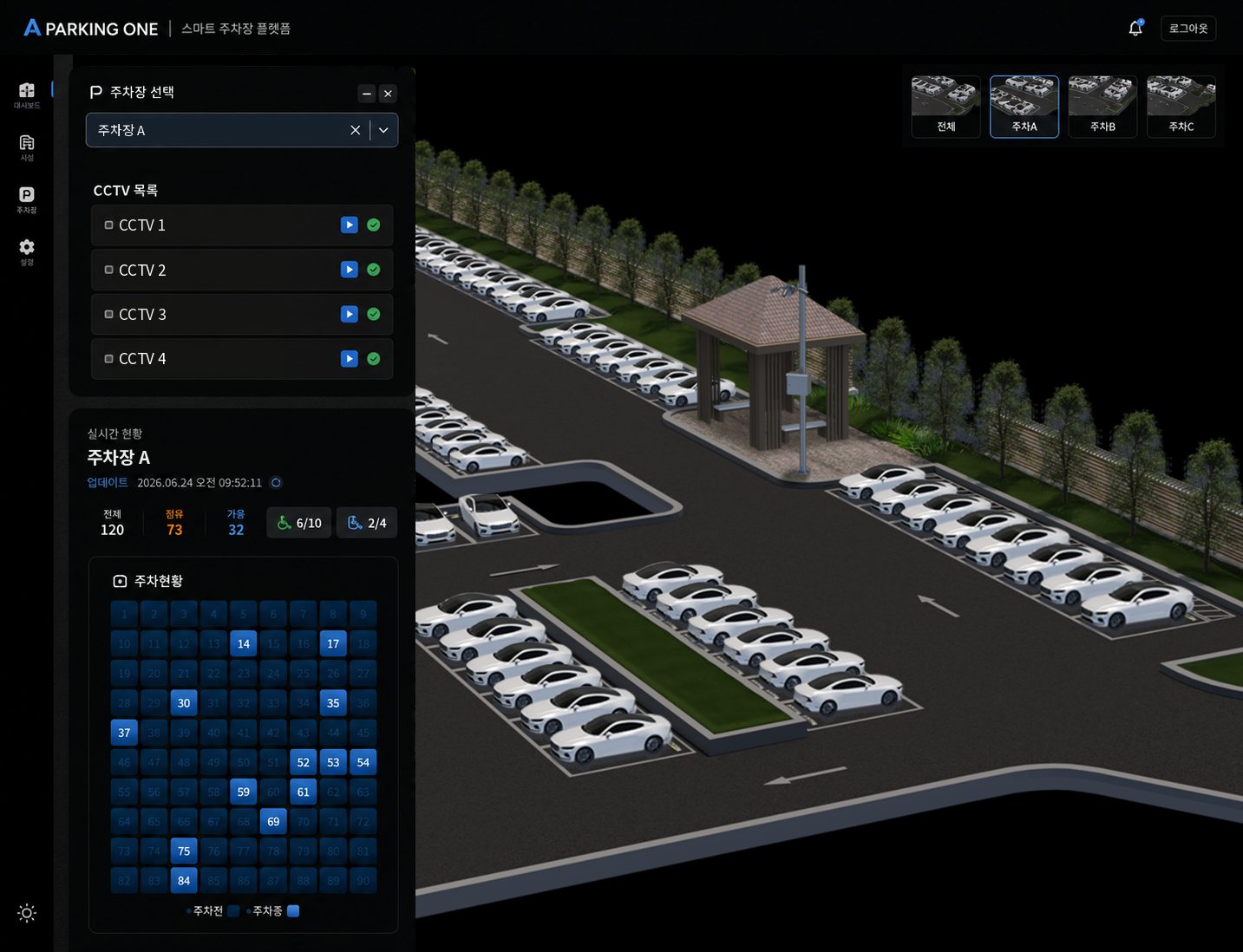Switch to the 주차B view thumbnail

(x=1102, y=107)
